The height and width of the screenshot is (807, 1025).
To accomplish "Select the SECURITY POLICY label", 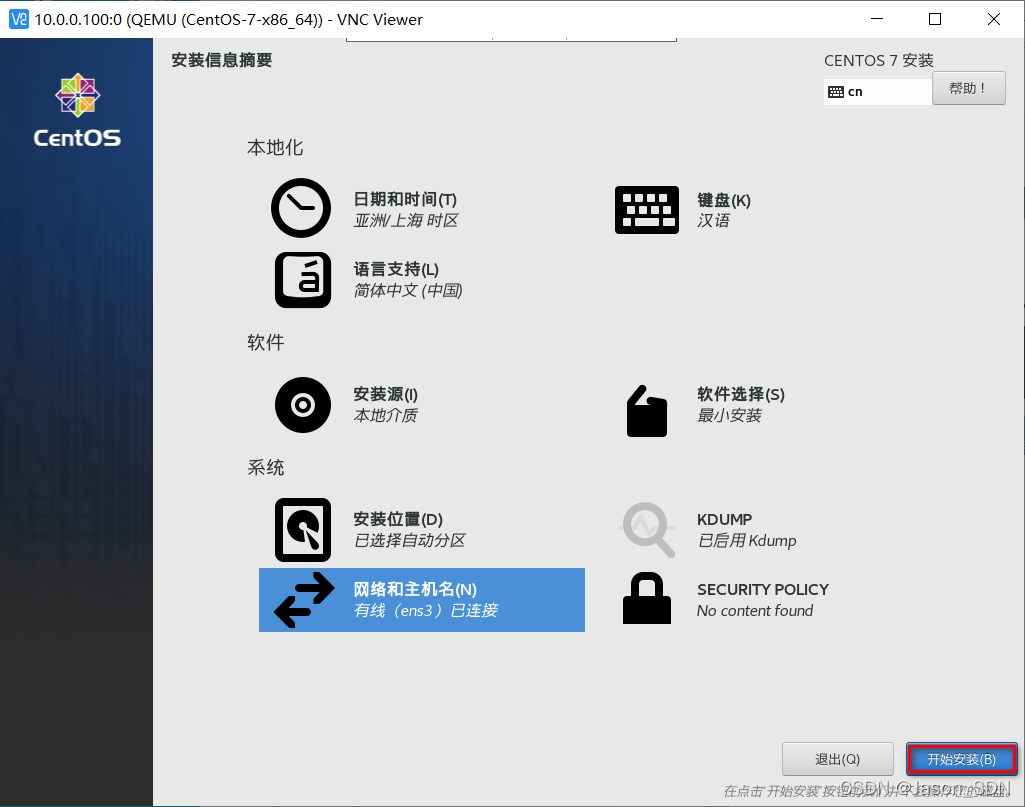I will pyautogui.click(x=763, y=589).
